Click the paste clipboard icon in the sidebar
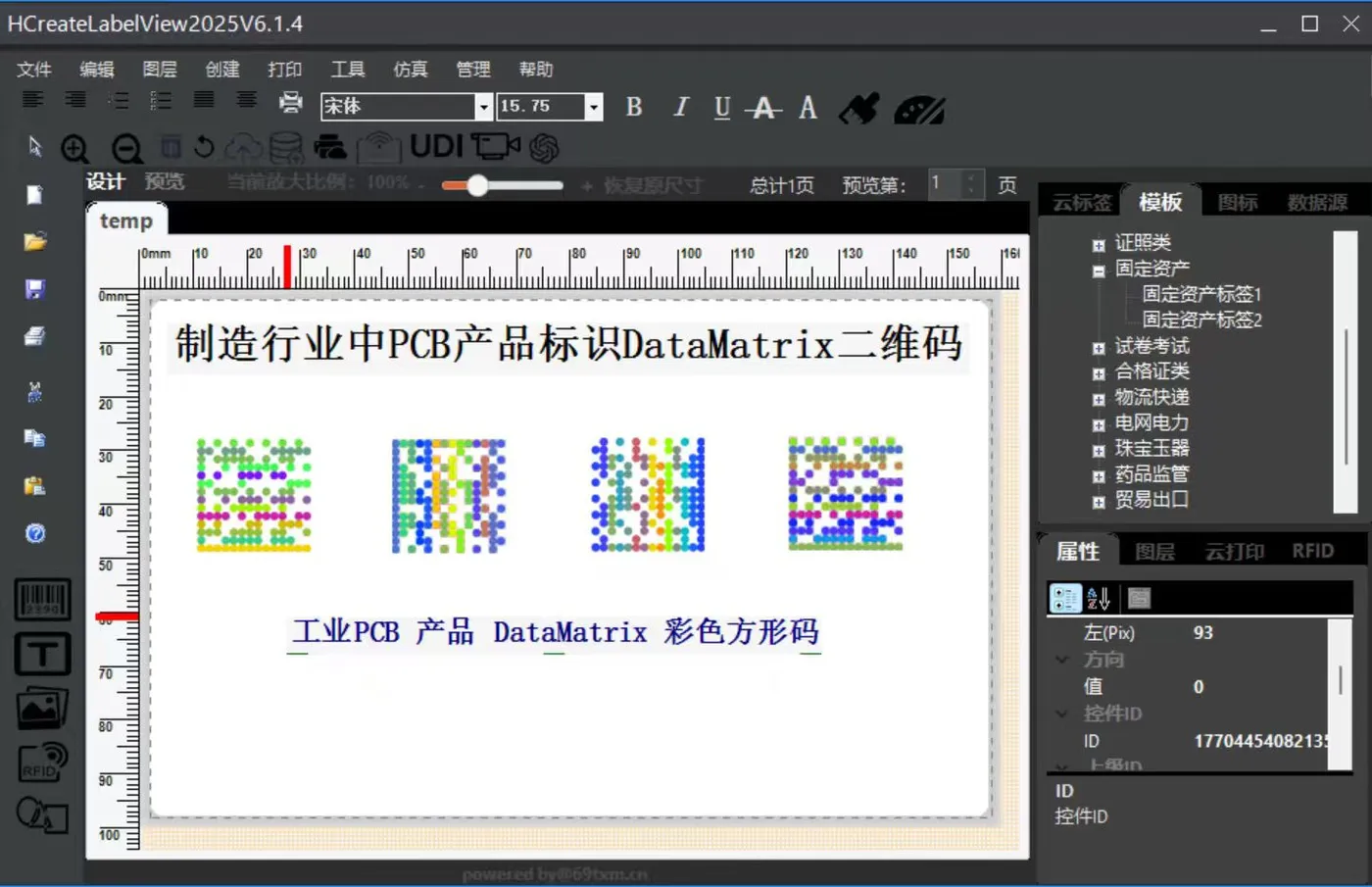Image resolution: width=1372 pixels, height=887 pixels. [x=35, y=486]
